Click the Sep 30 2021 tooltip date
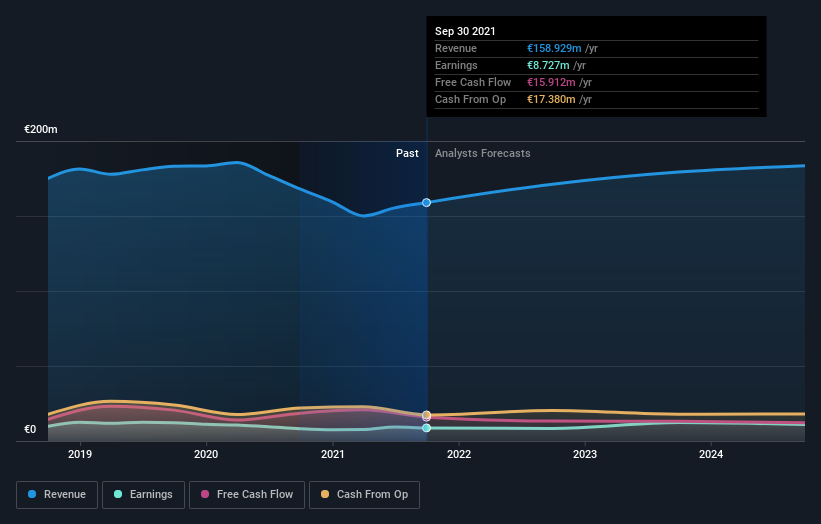The width and height of the screenshot is (821, 524). click(x=465, y=31)
